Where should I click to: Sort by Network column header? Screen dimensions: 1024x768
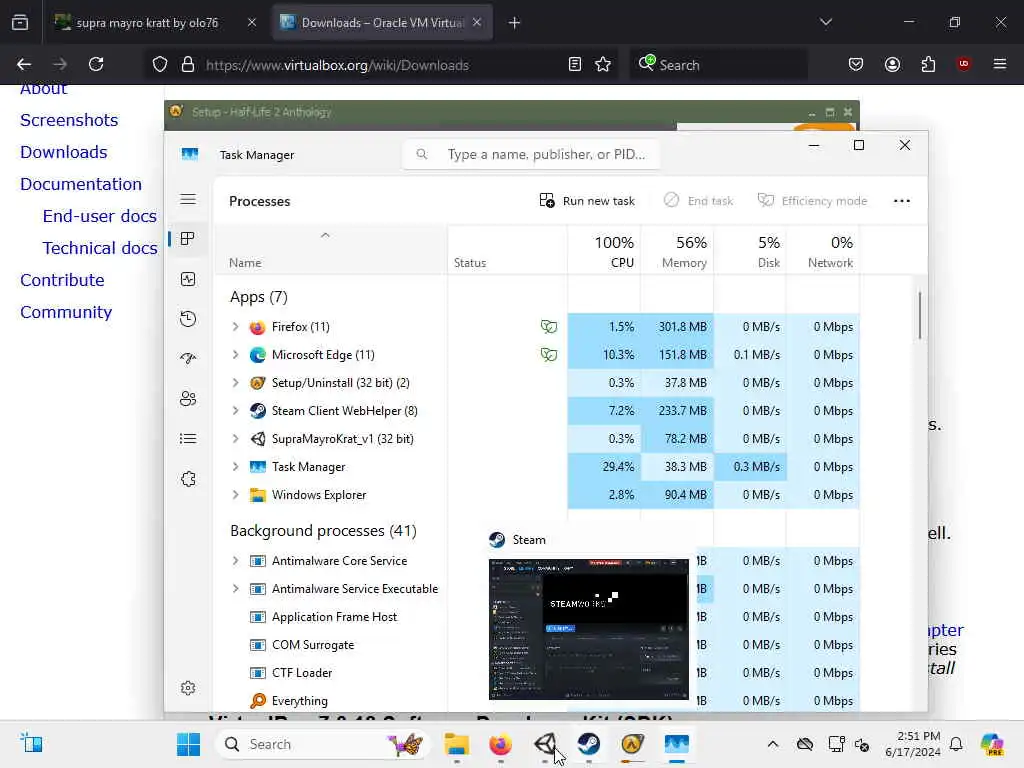[x=823, y=251]
